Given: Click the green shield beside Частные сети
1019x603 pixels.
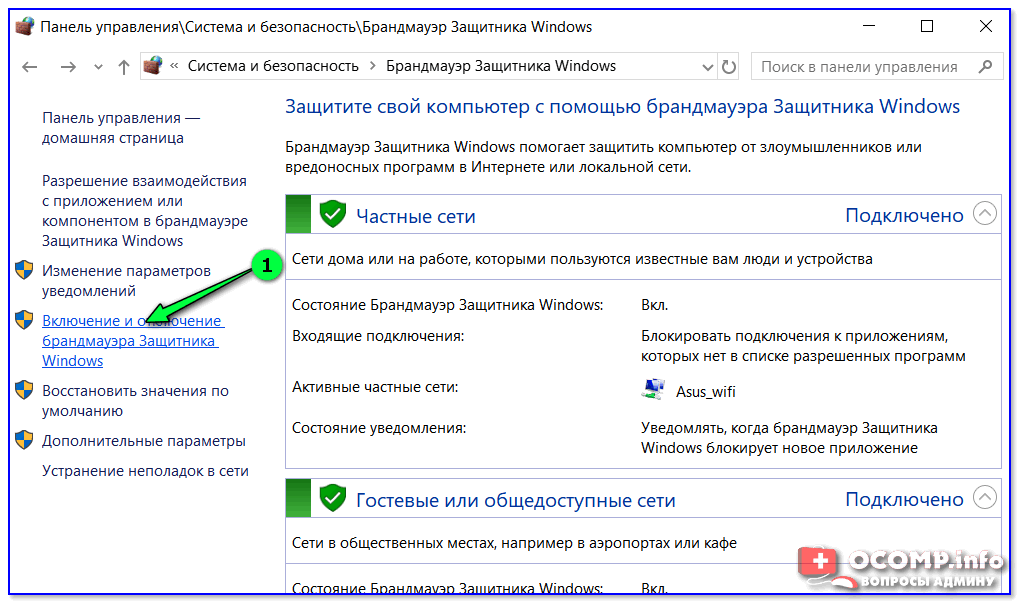Looking at the screenshot, I should [332, 215].
